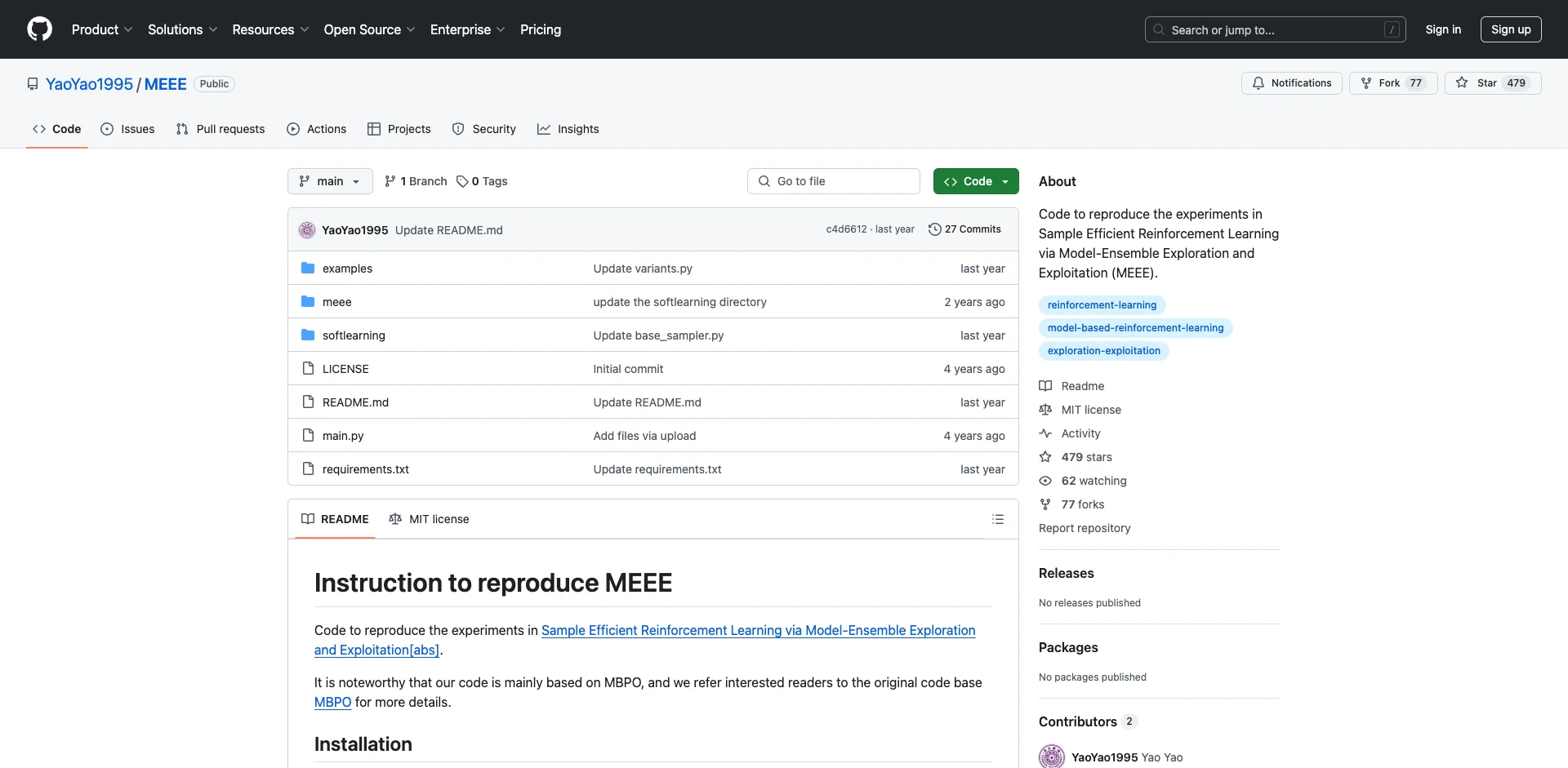The width and height of the screenshot is (1568, 768).
Task: Expand the Solutions dropdown
Action: pyautogui.click(x=182, y=29)
